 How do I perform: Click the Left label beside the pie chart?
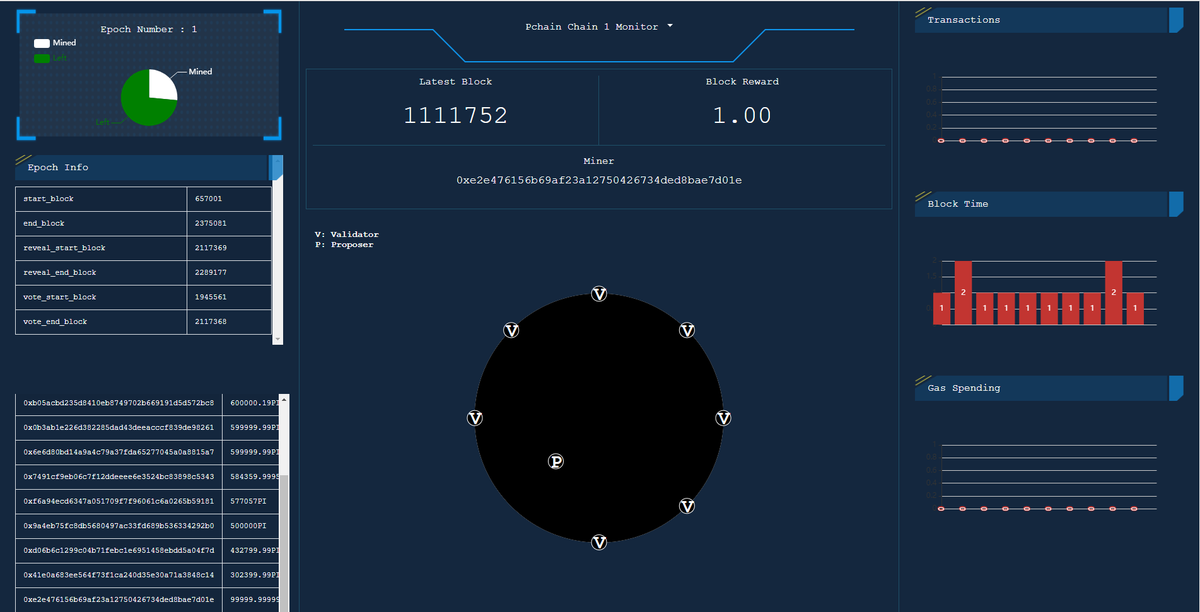102,122
